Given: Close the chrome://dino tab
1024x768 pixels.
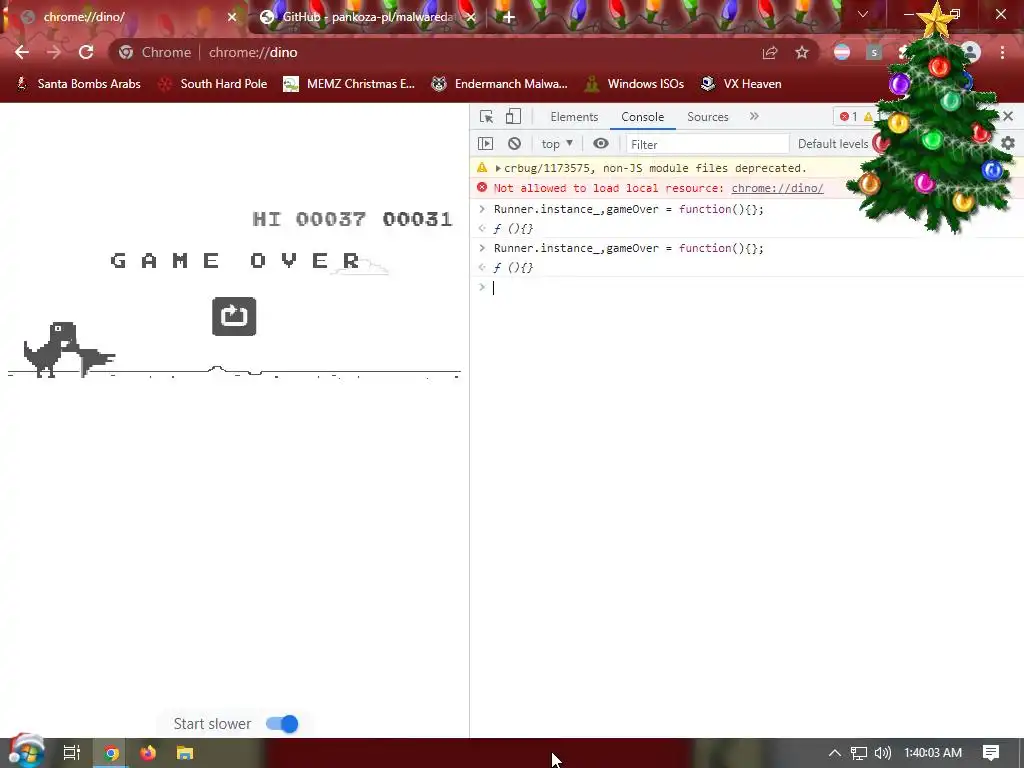Looking at the screenshot, I should point(232,17).
